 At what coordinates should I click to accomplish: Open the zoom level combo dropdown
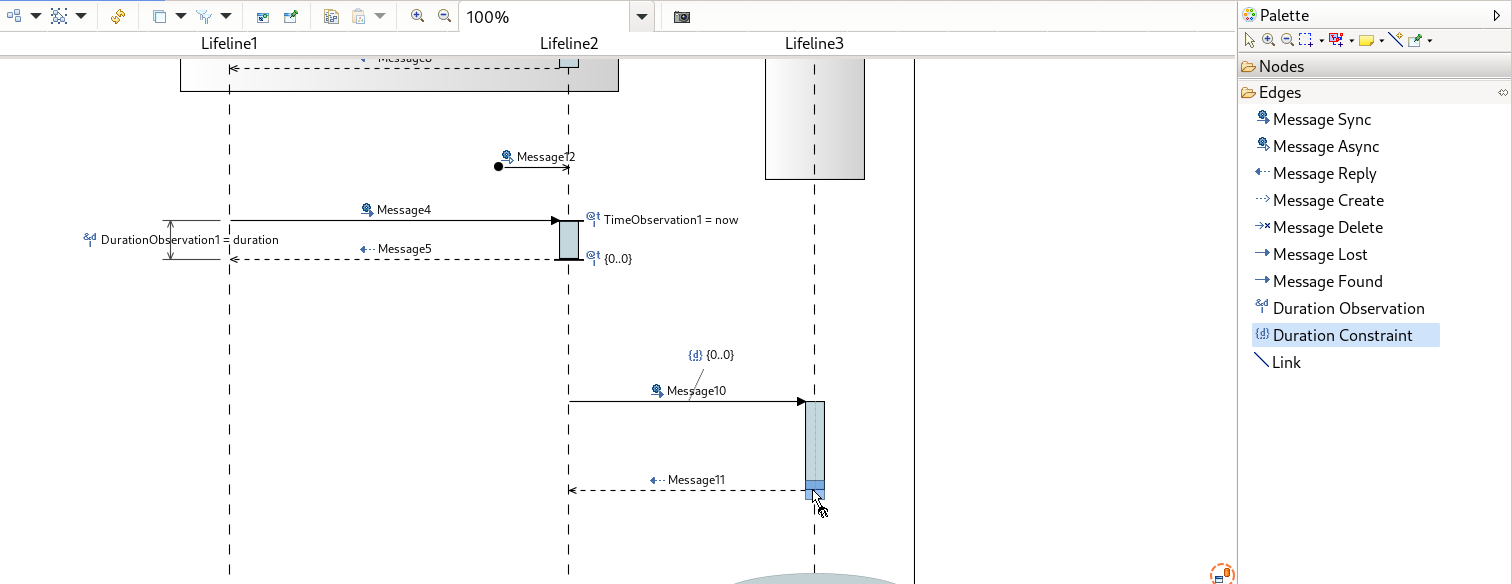click(x=642, y=17)
